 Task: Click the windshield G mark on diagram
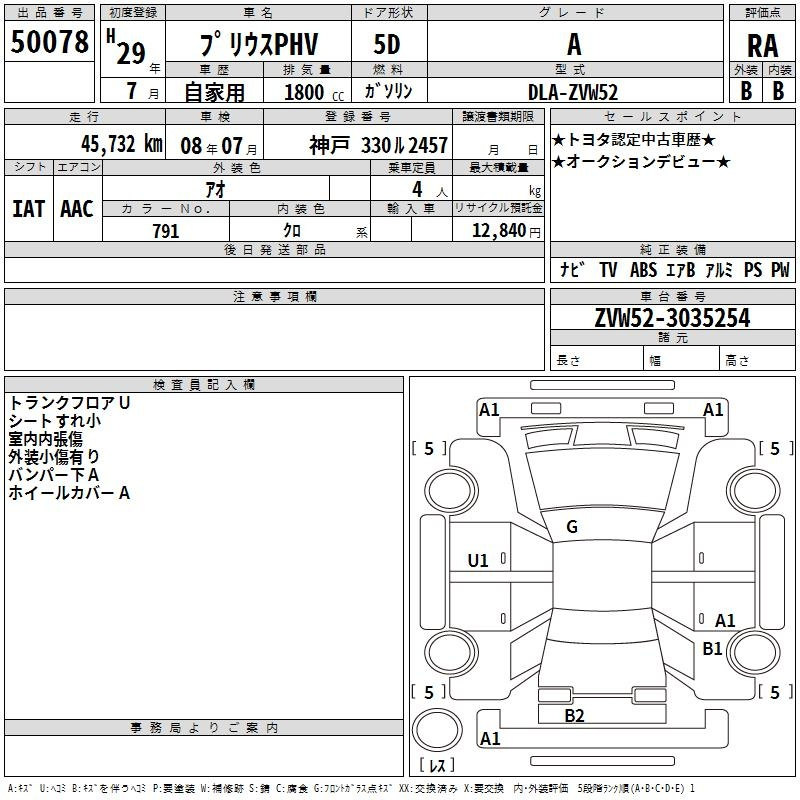572,527
